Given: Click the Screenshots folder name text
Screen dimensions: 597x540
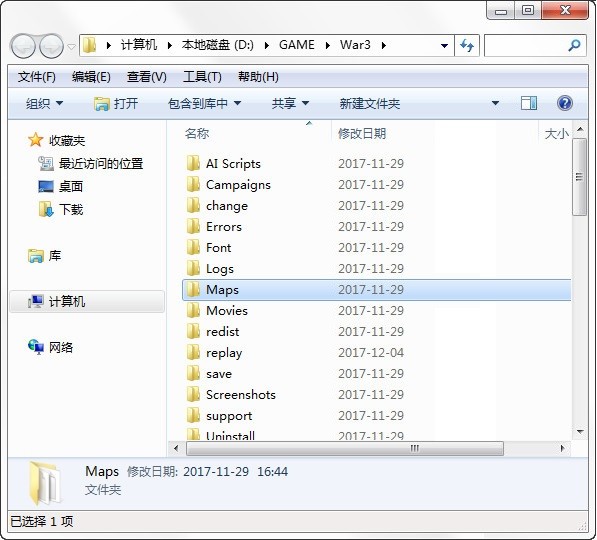Looking at the screenshot, I should click(241, 395).
